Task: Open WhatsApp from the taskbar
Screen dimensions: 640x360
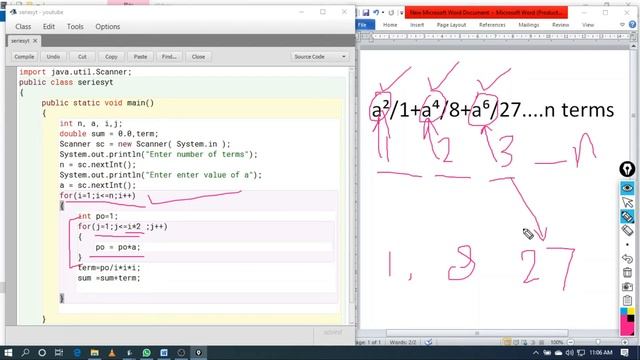Action: 146,353
